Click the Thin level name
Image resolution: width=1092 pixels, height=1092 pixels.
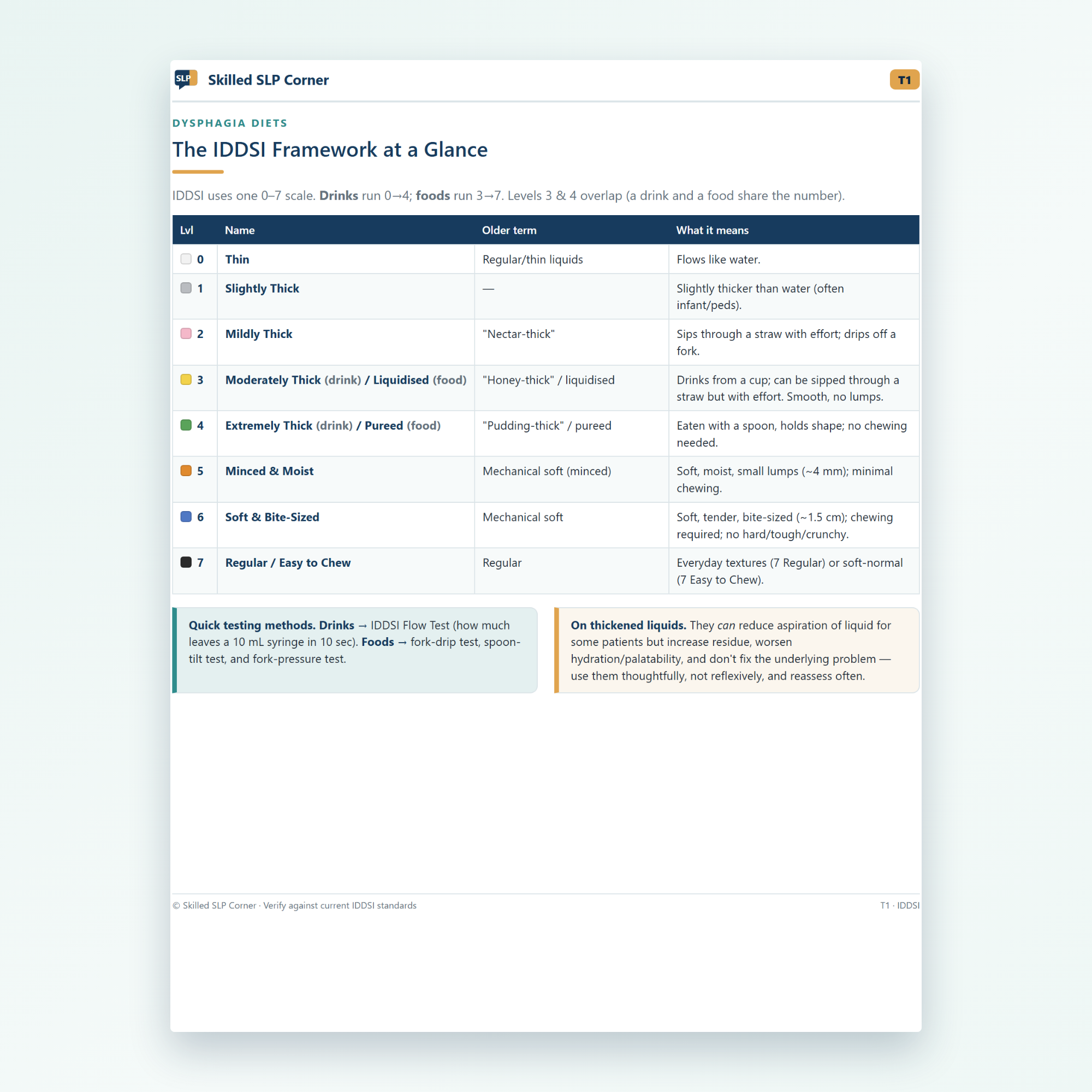point(238,259)
